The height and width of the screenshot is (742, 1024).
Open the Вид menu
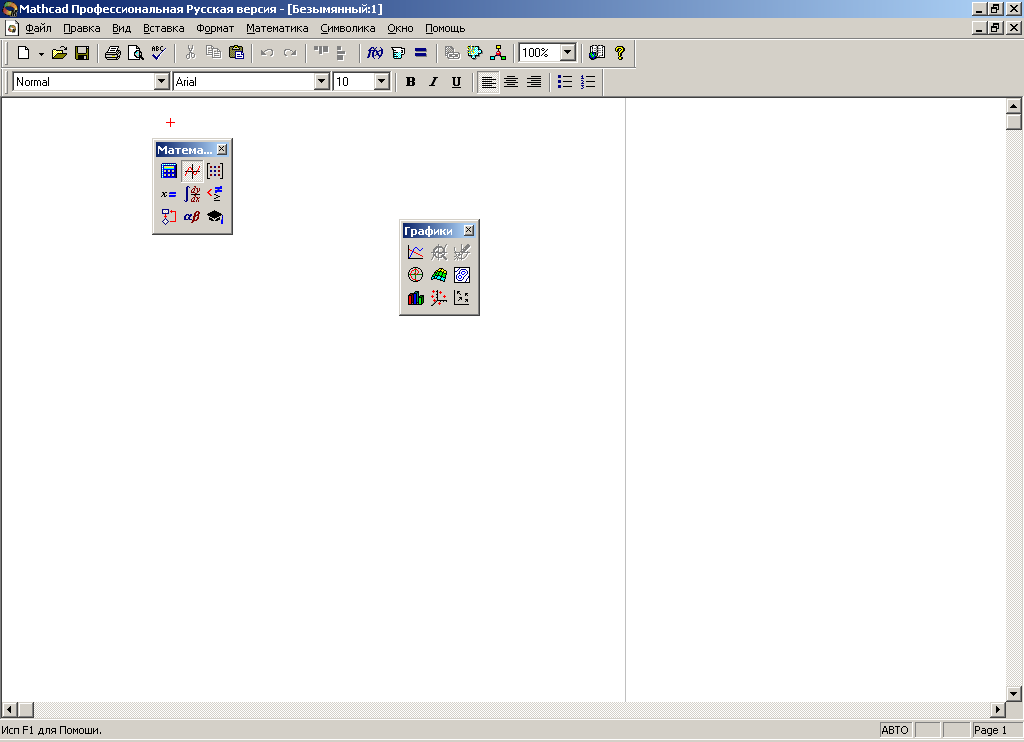(x=121, y=28)
